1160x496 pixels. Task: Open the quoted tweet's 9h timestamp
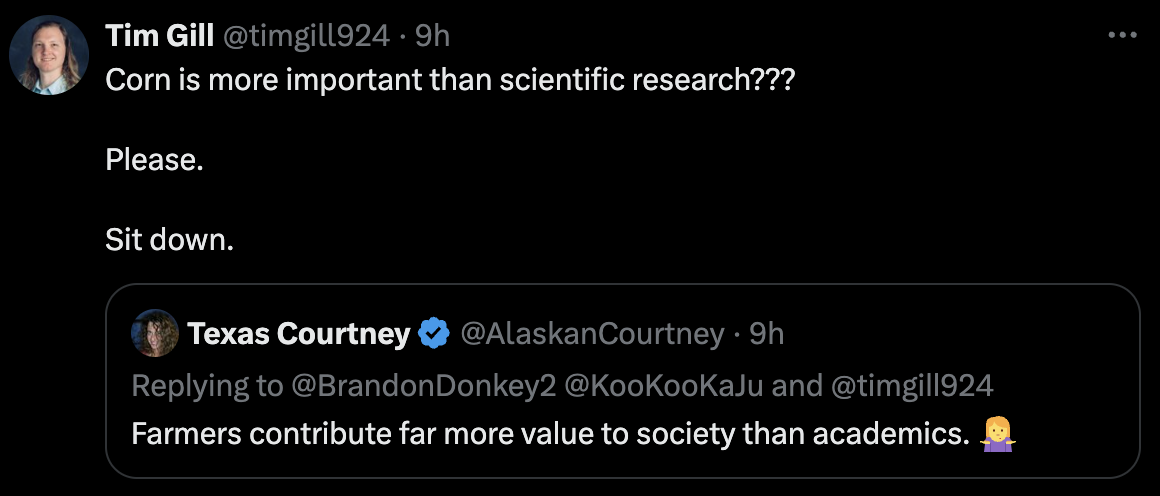tap(766, 334)
